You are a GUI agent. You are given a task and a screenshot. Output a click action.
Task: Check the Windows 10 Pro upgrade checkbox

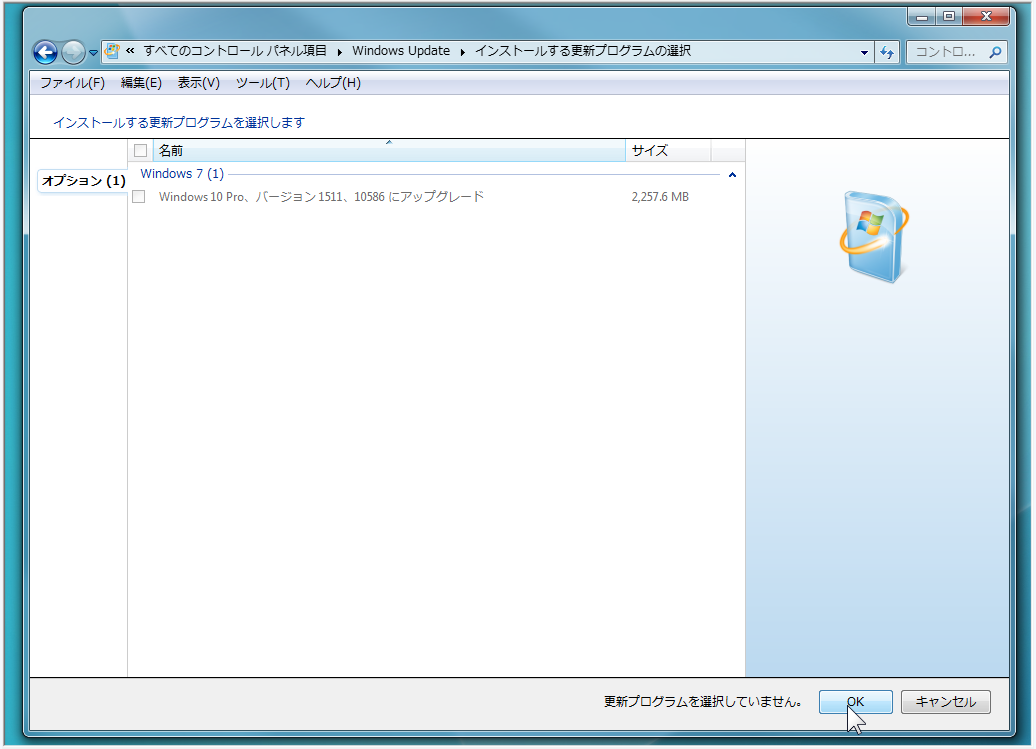(x=139, y=197)
